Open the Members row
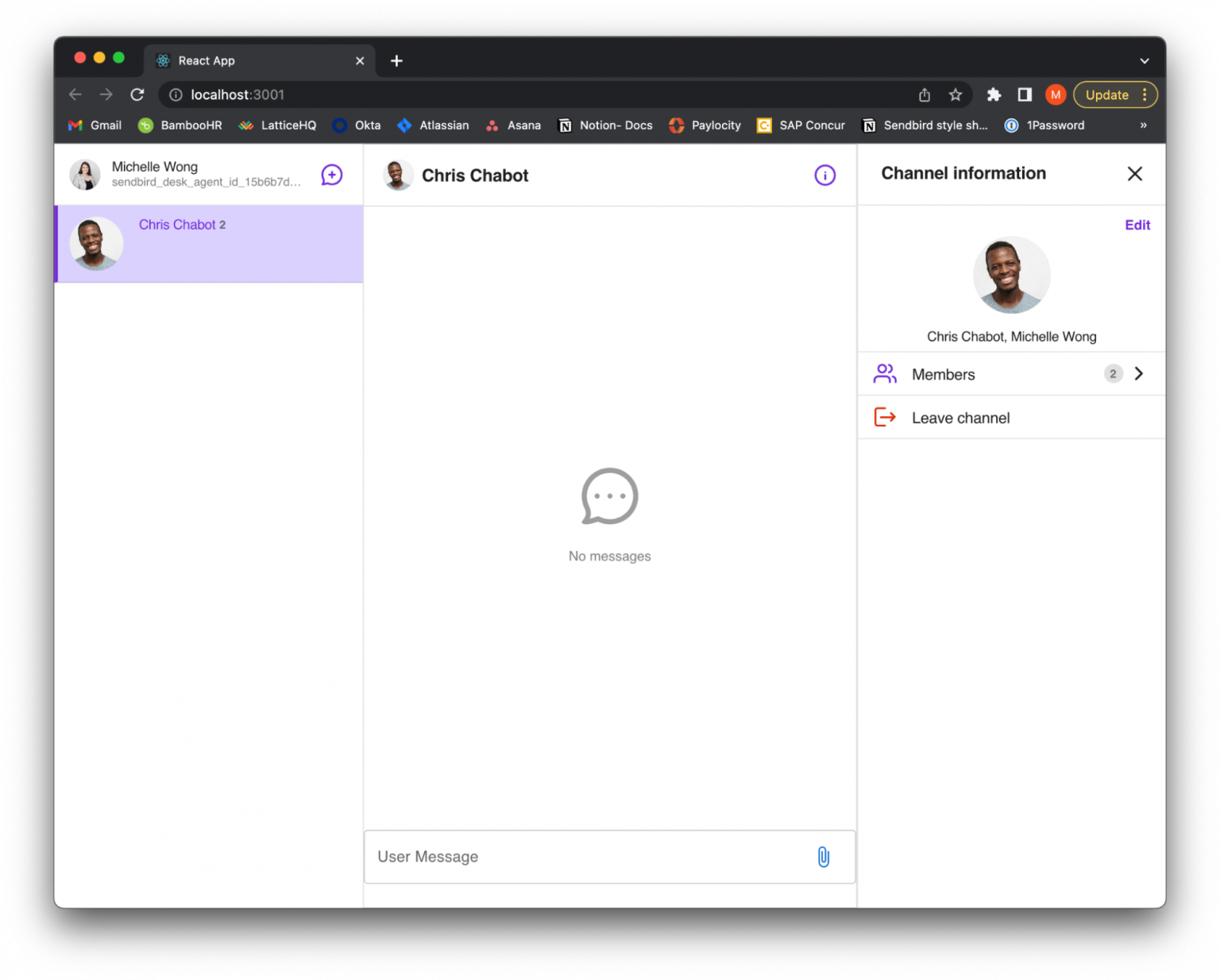The image size is (1220, 980). [x=1011, y=374]
